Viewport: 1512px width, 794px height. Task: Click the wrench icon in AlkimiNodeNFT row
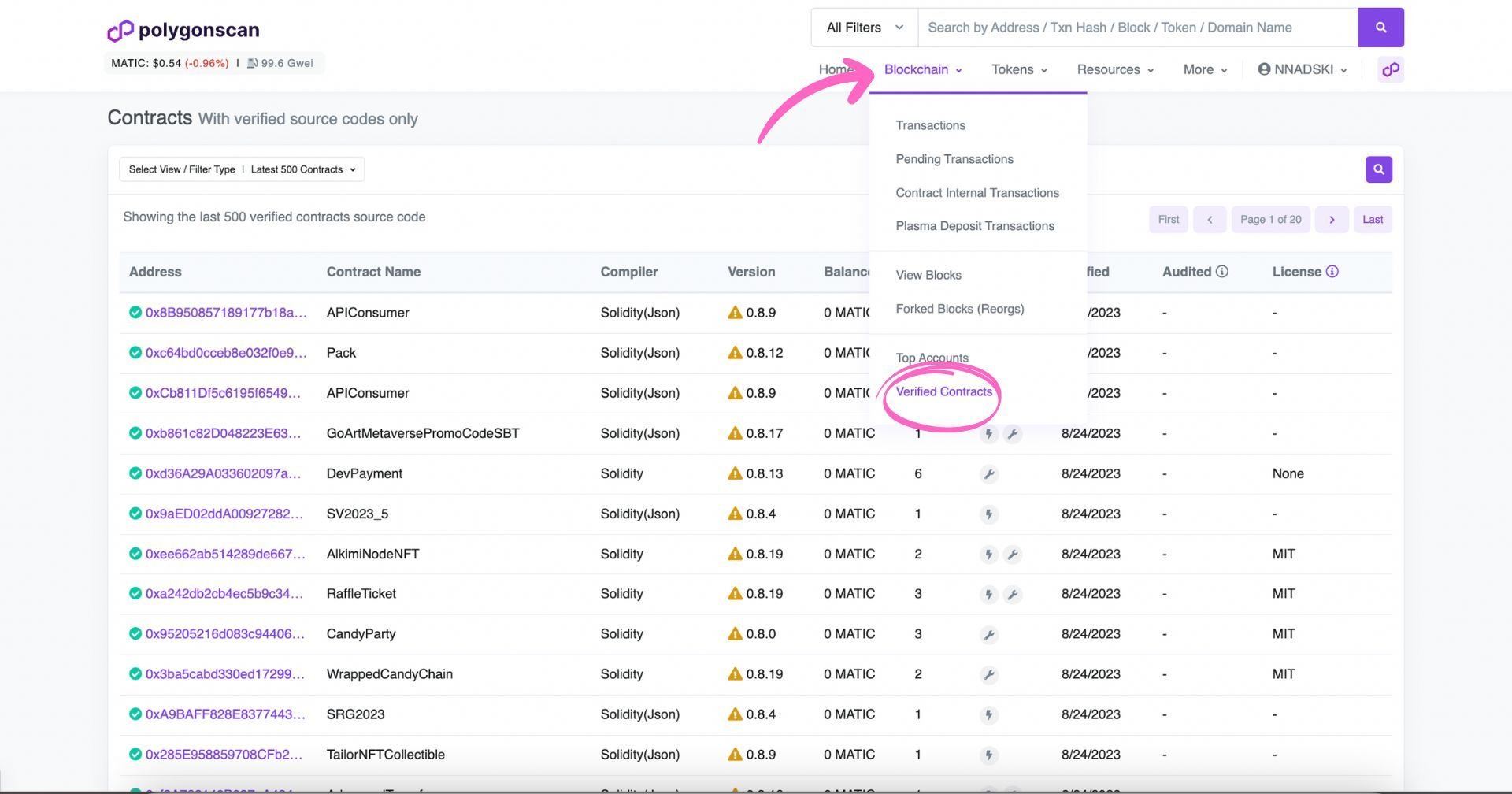(1013, 555)
